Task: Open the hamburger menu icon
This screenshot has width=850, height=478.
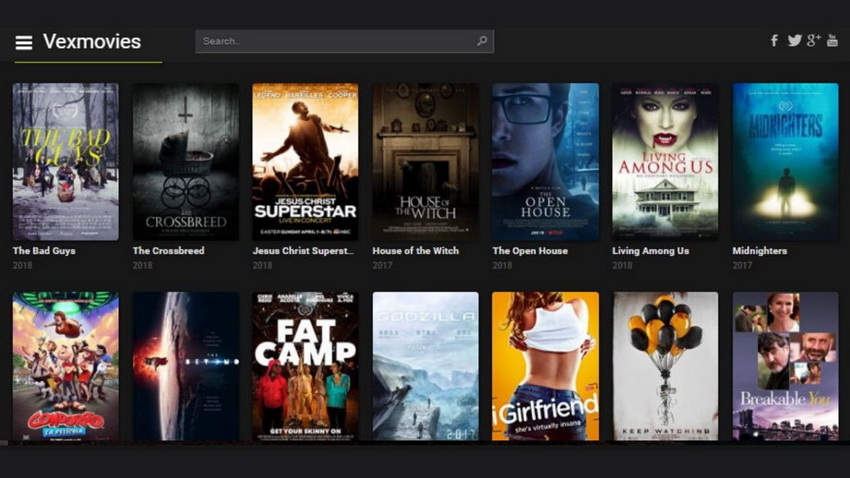Action: tap(24, 42)
